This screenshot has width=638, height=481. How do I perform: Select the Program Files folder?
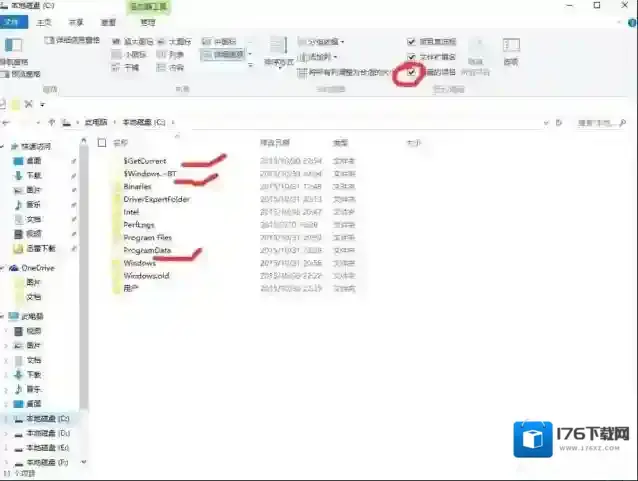click(147, 237)
